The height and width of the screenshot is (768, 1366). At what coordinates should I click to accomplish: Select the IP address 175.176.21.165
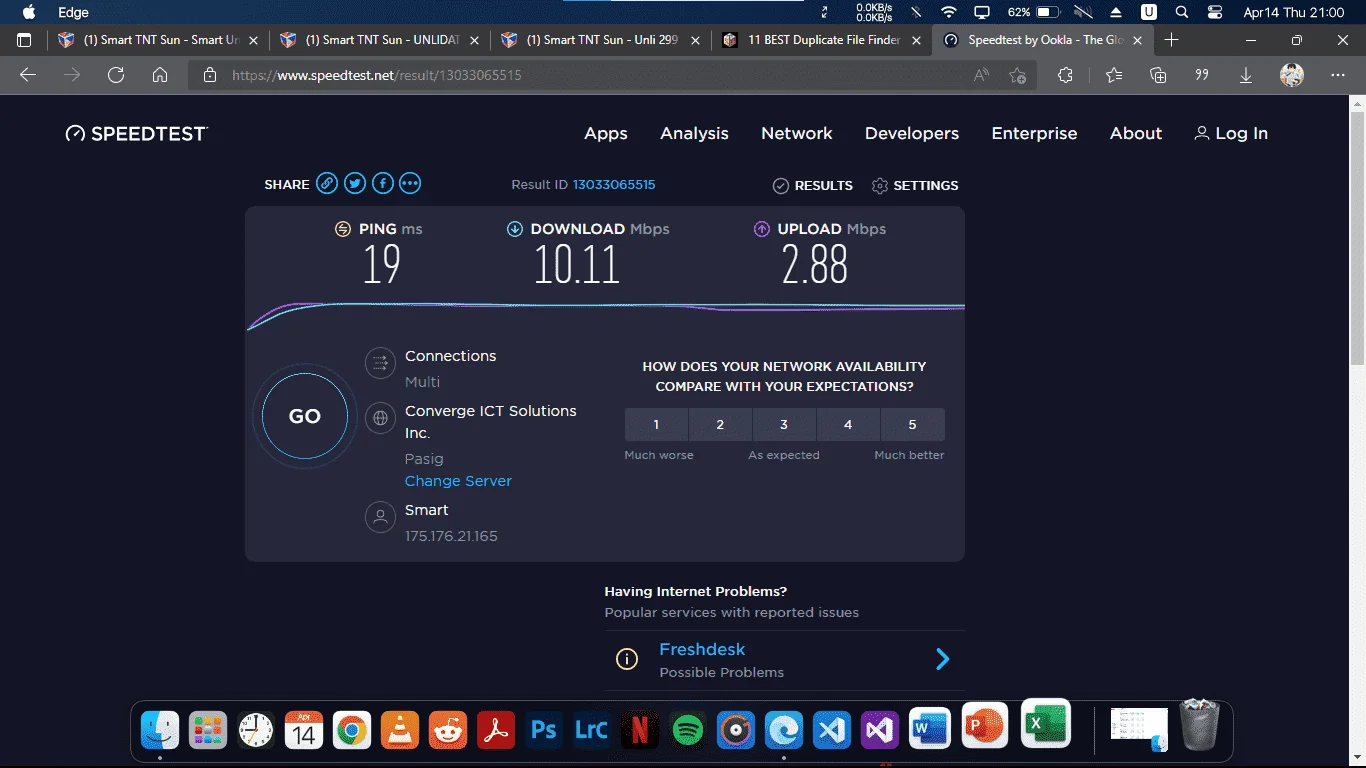tap(451, 536)
